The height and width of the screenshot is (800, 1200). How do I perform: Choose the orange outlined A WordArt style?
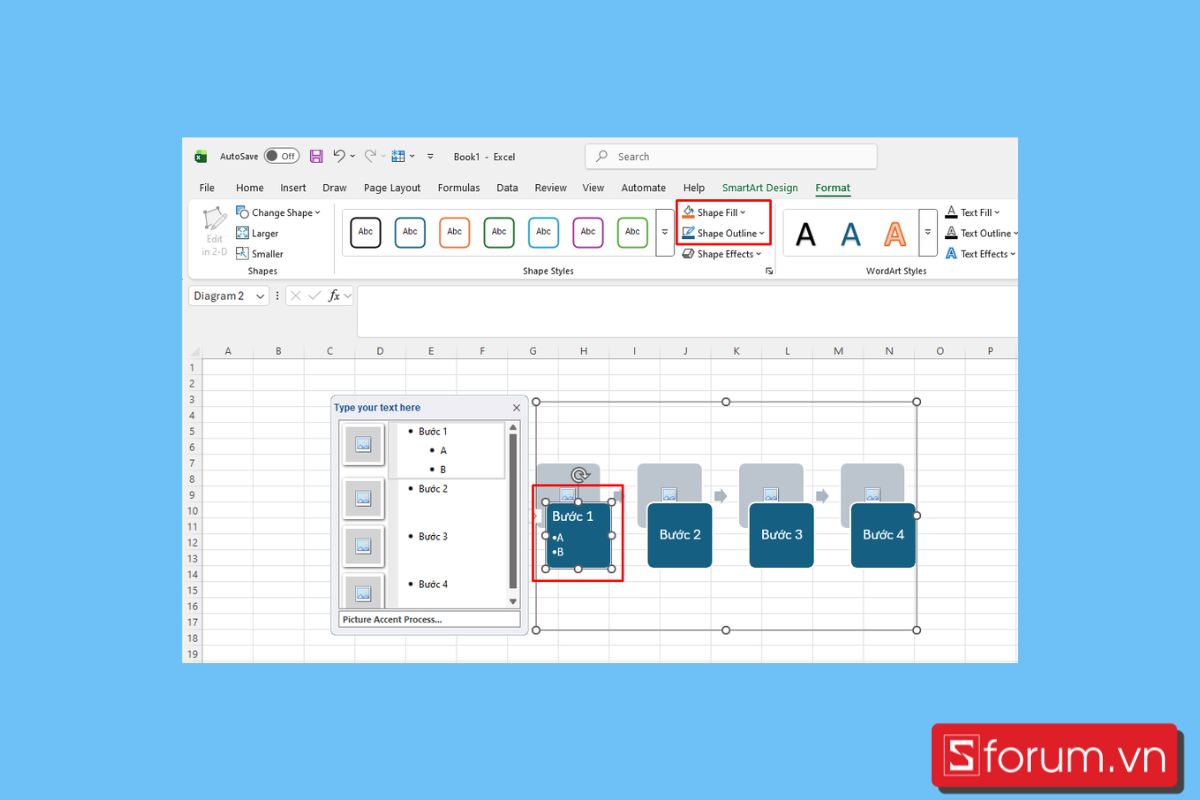895,234
